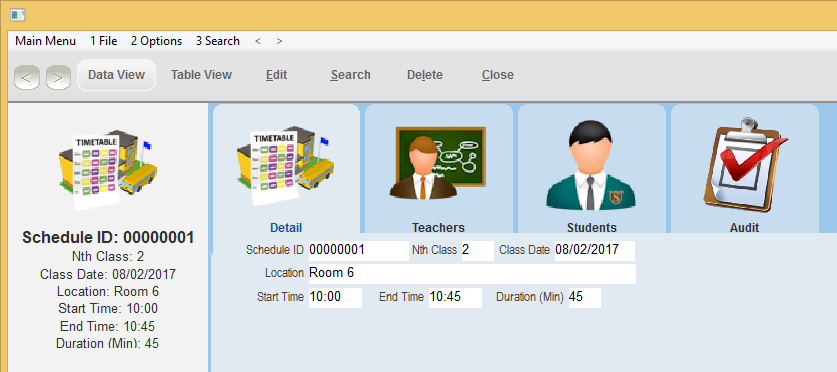
Task: Switch to Table View
Action: [201, 75]
